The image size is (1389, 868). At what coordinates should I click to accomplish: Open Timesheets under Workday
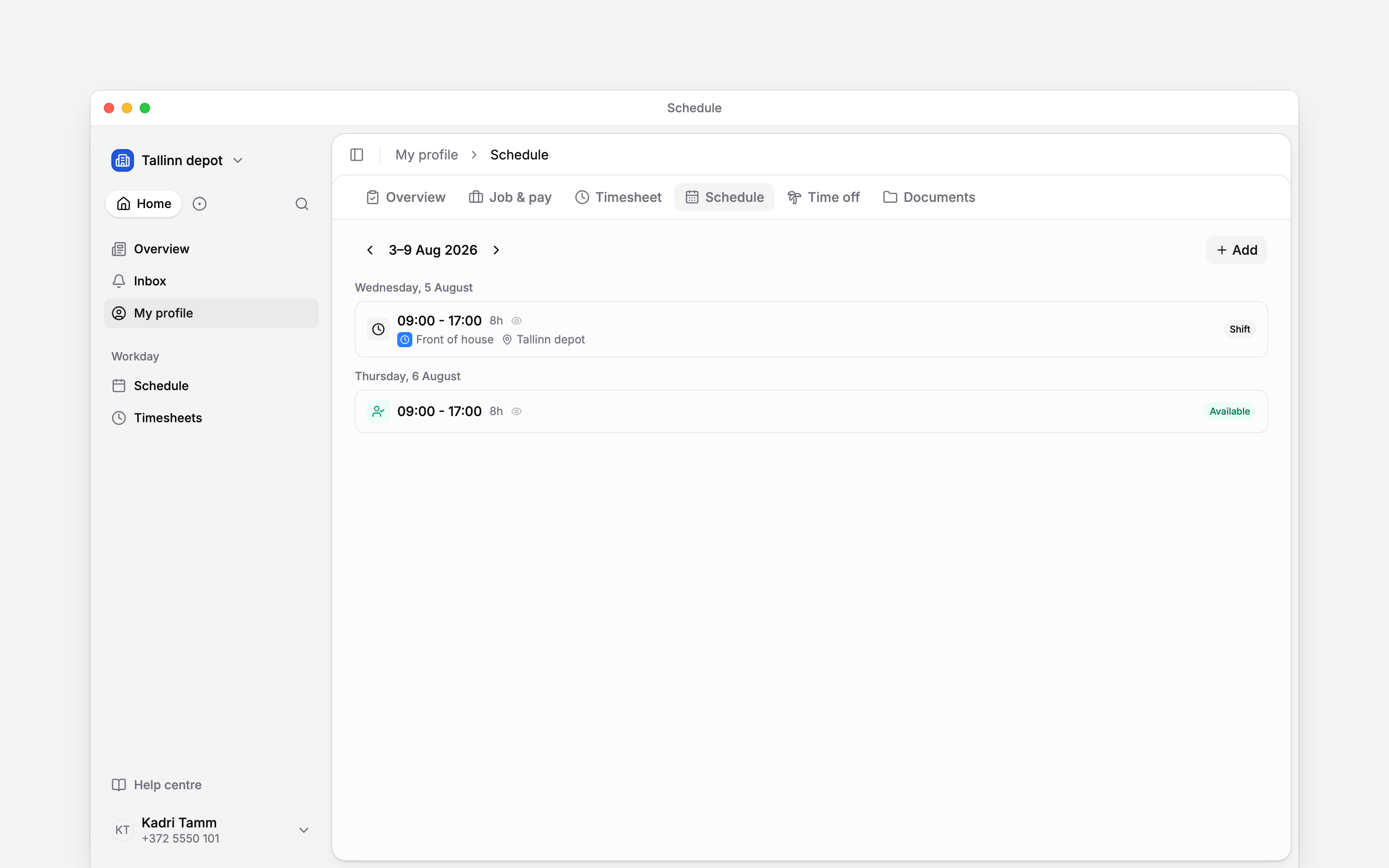point(211,418)
